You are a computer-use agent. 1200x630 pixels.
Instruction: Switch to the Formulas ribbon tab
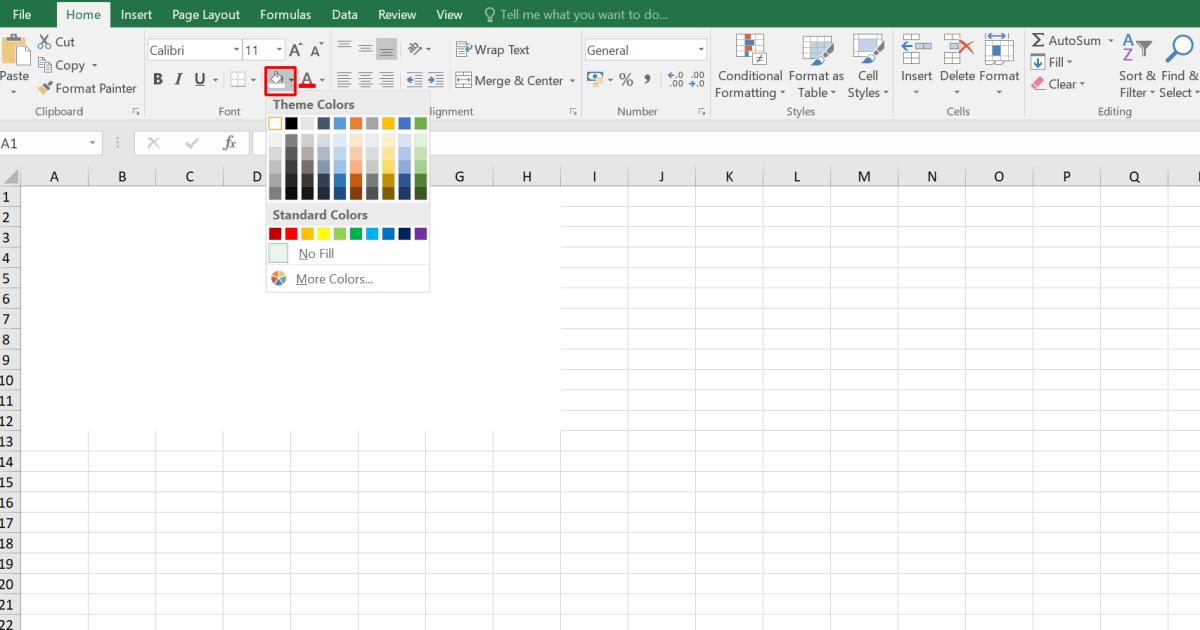click(285, 14)
